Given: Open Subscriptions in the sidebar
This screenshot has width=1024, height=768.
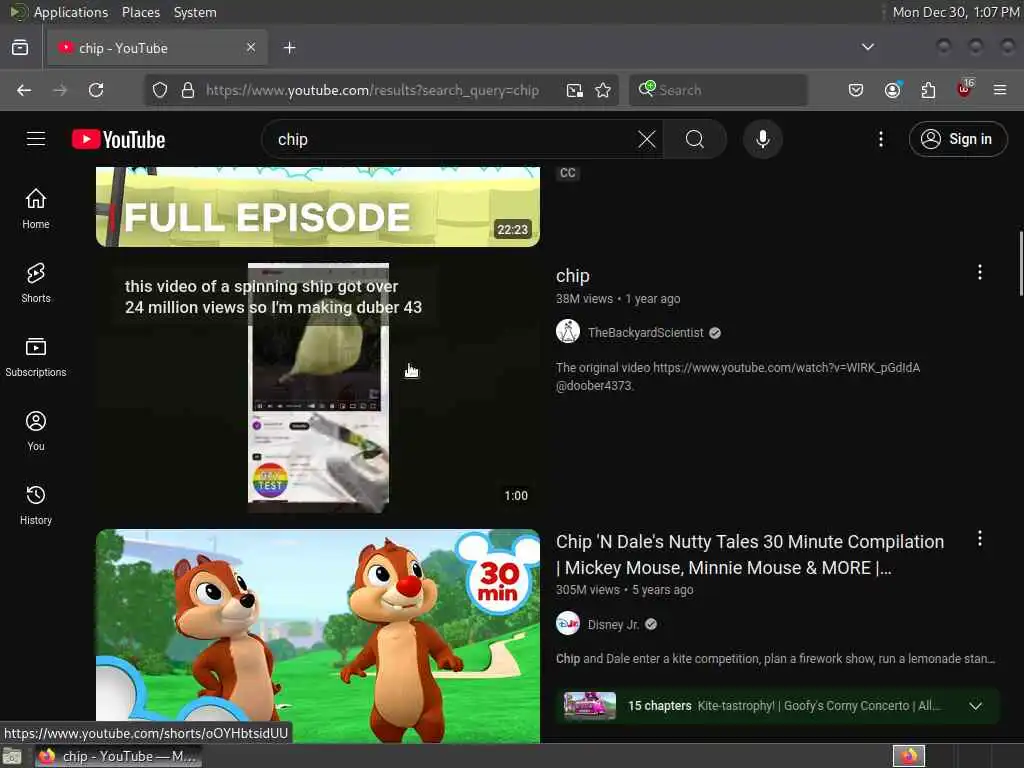Looking at the screenshot, I should 36,357.
